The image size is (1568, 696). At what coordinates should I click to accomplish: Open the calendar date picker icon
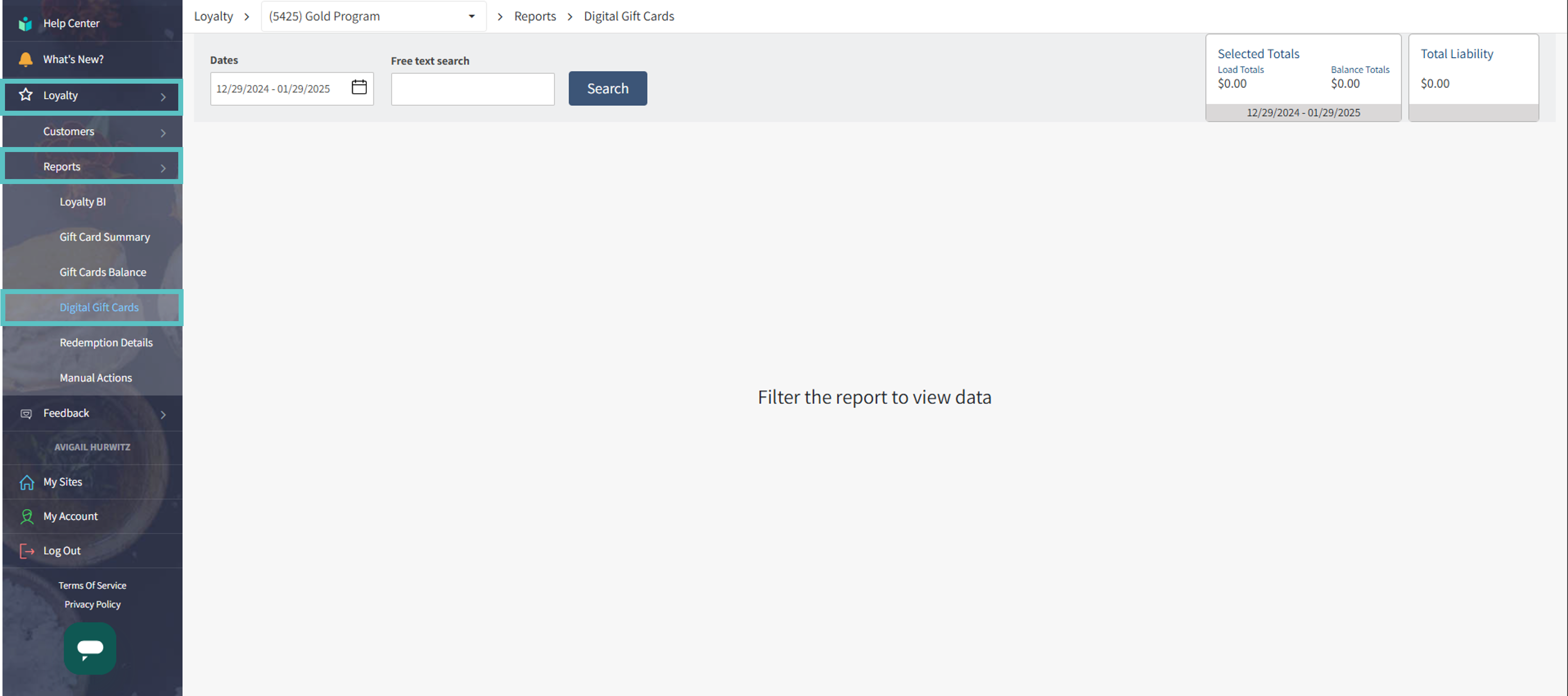coord(359,88)
